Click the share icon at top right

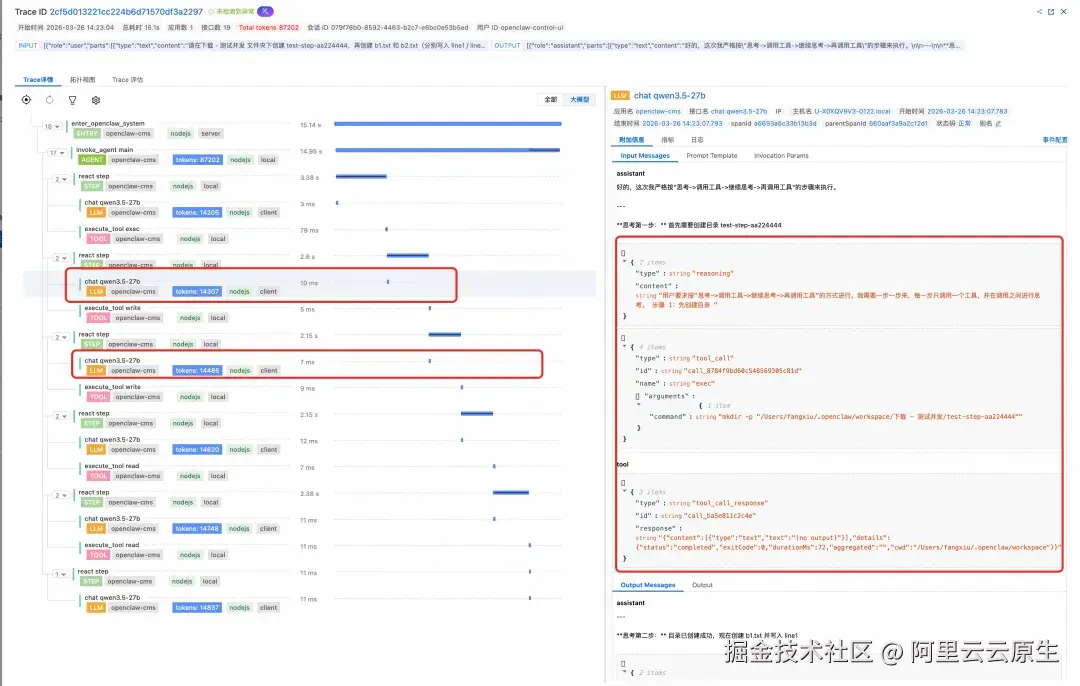(x=1039, y=12)
